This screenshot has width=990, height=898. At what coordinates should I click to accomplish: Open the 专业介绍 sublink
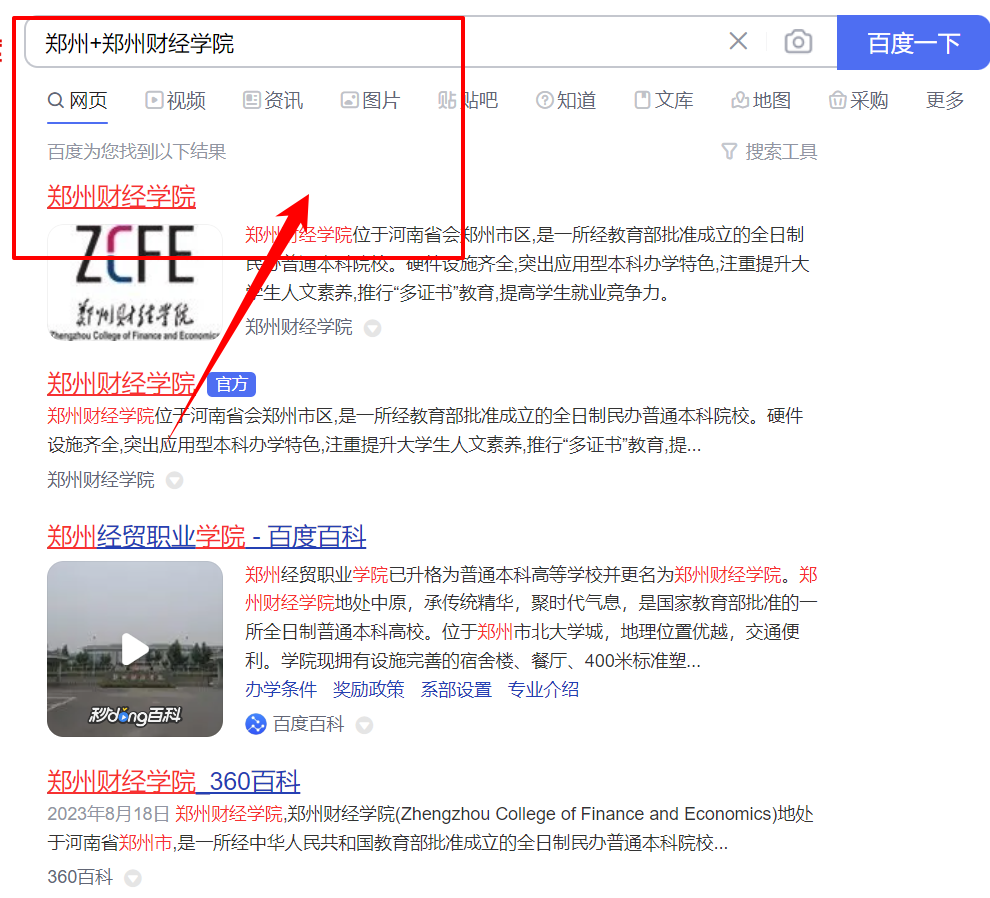543,689
